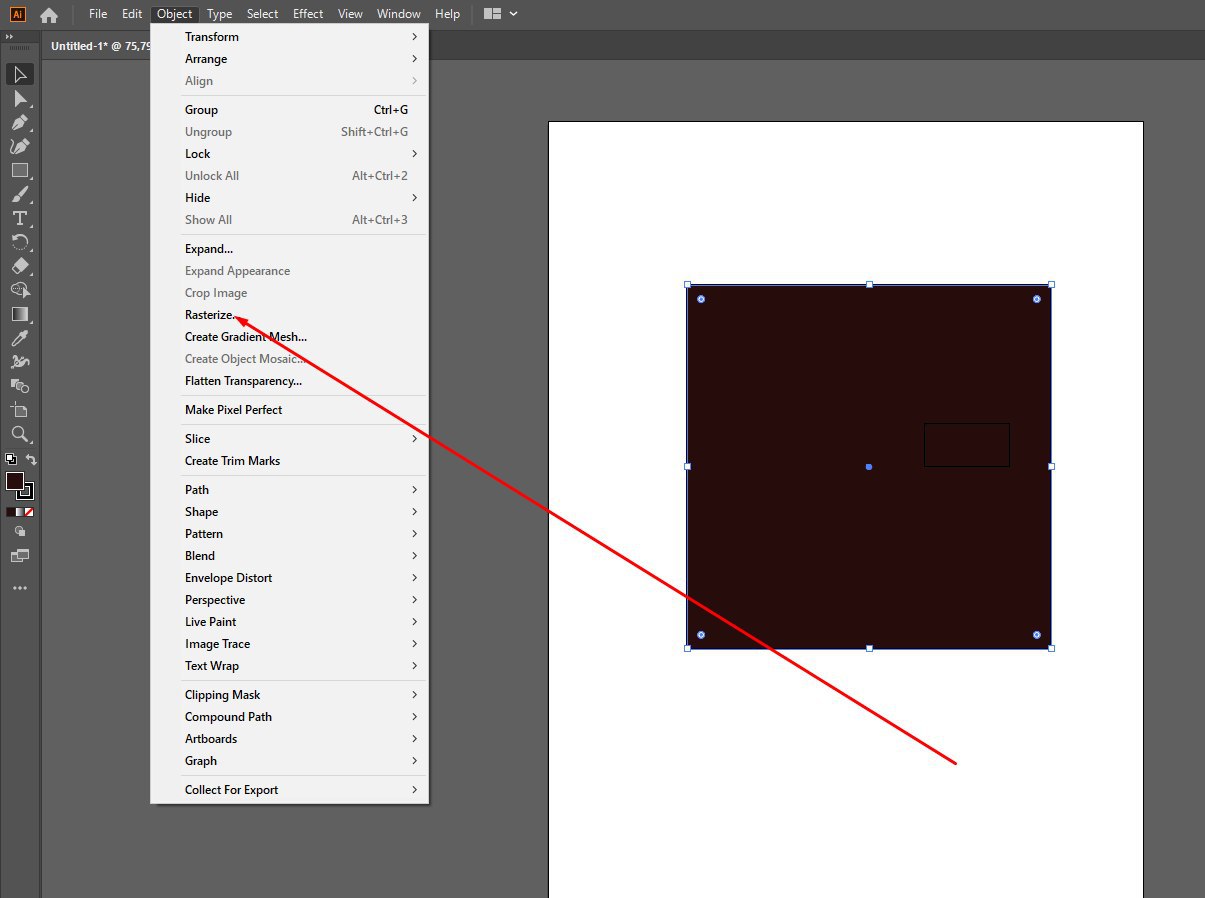Expand the Slice submenu
This screenshot has width=1205, height=898.
[x=289, y=439]
